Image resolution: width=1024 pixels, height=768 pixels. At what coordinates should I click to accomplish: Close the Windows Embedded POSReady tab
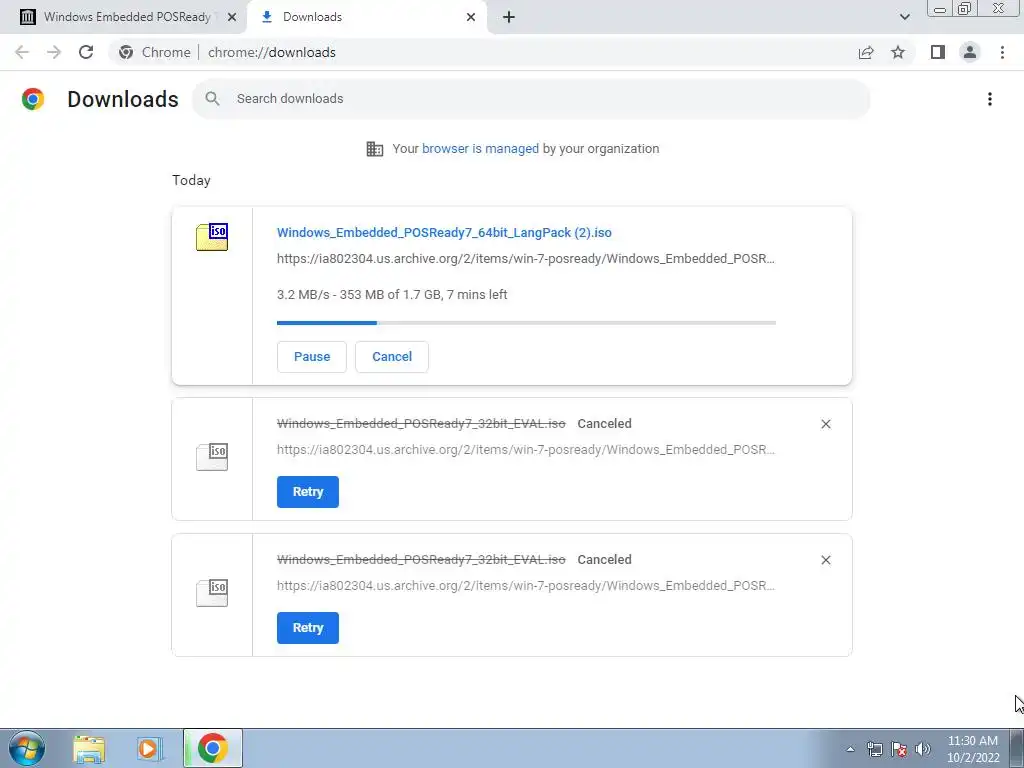coord(232,17)
